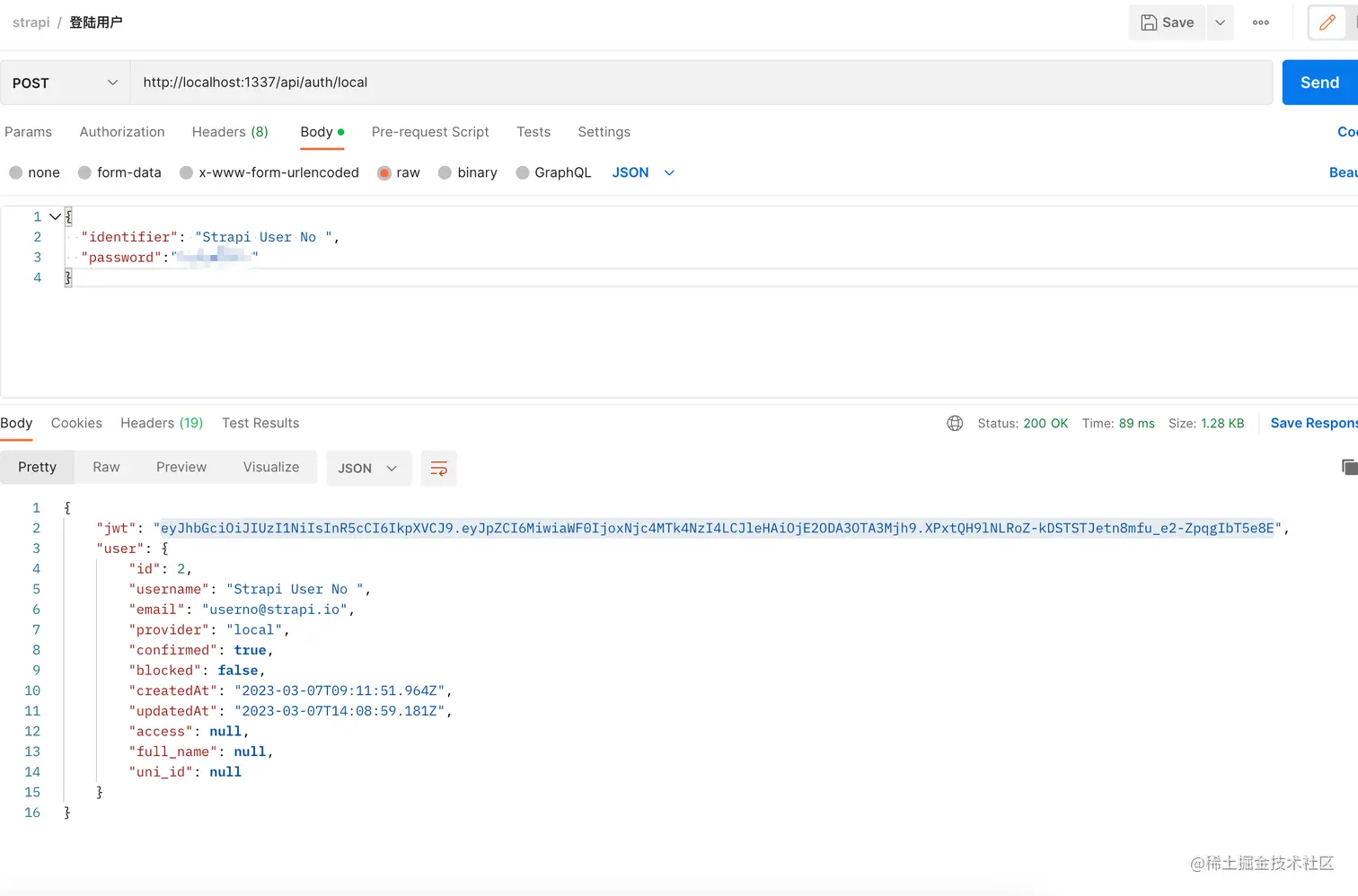Click the "blocked": false line

(x=197, y=671)
